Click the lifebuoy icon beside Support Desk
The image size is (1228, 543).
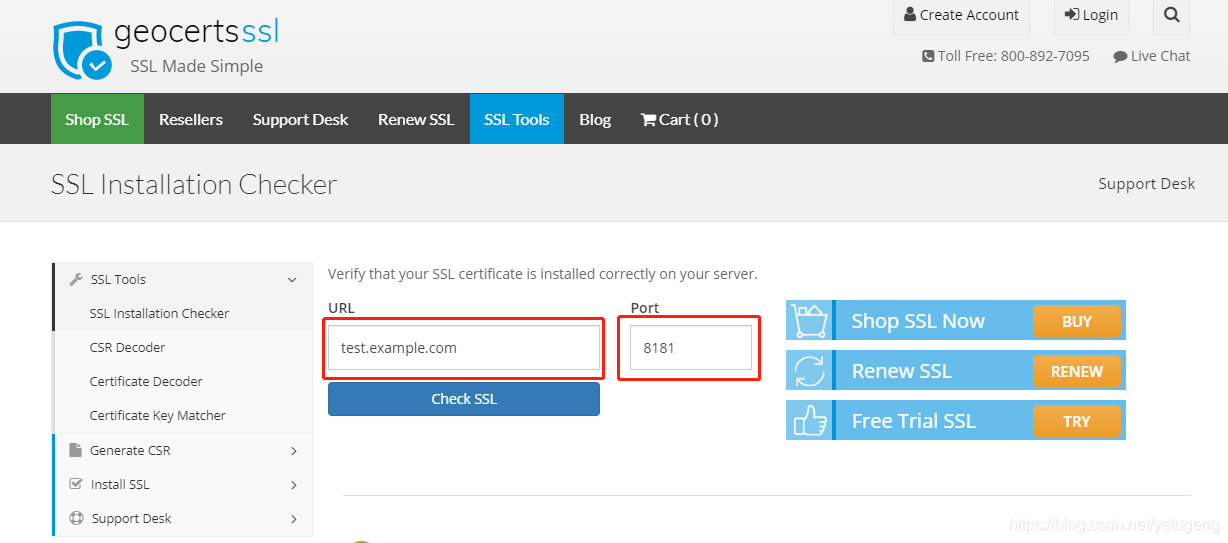point(76,518)
